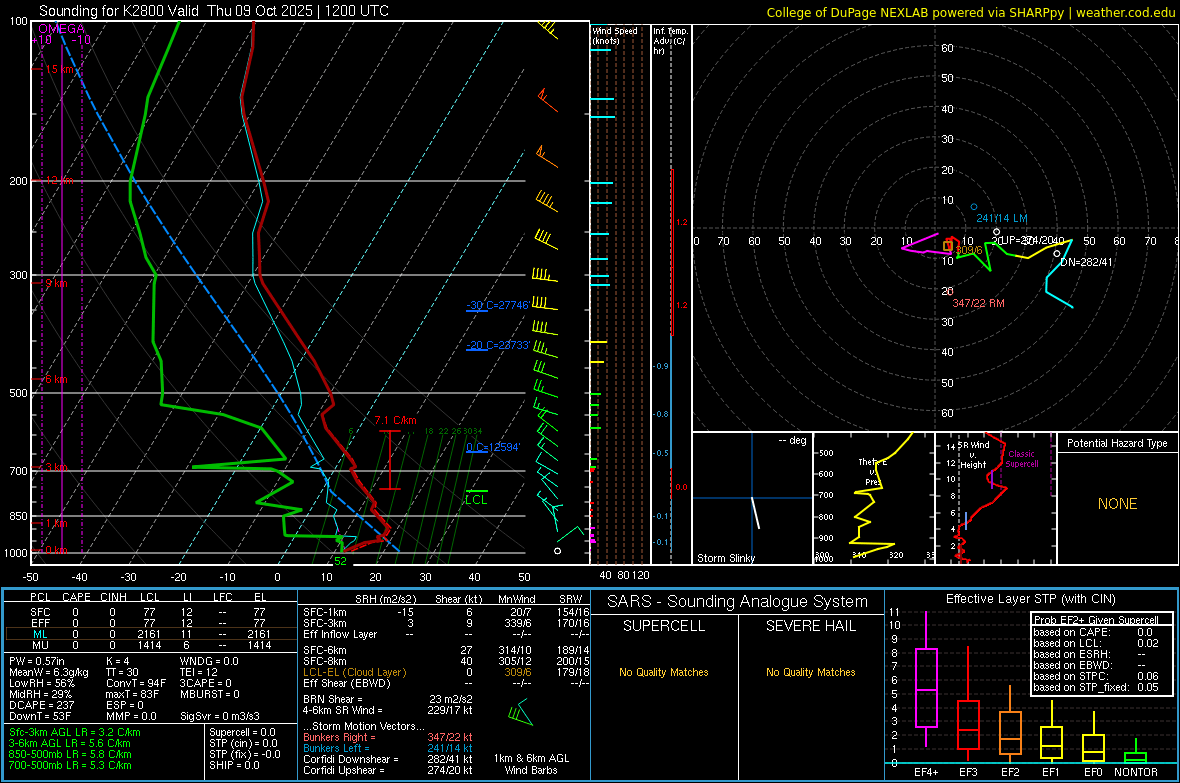Select the highlighted ML parcel row
This screenshot has height=783, width=1180.
pos(151,634)
